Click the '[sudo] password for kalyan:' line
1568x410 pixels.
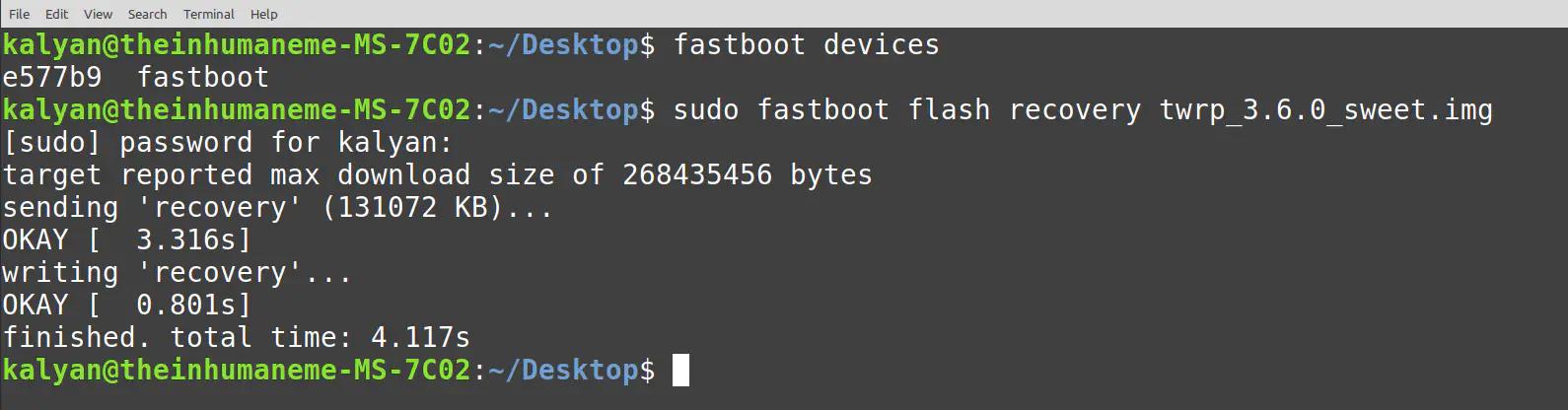[227, 142]
